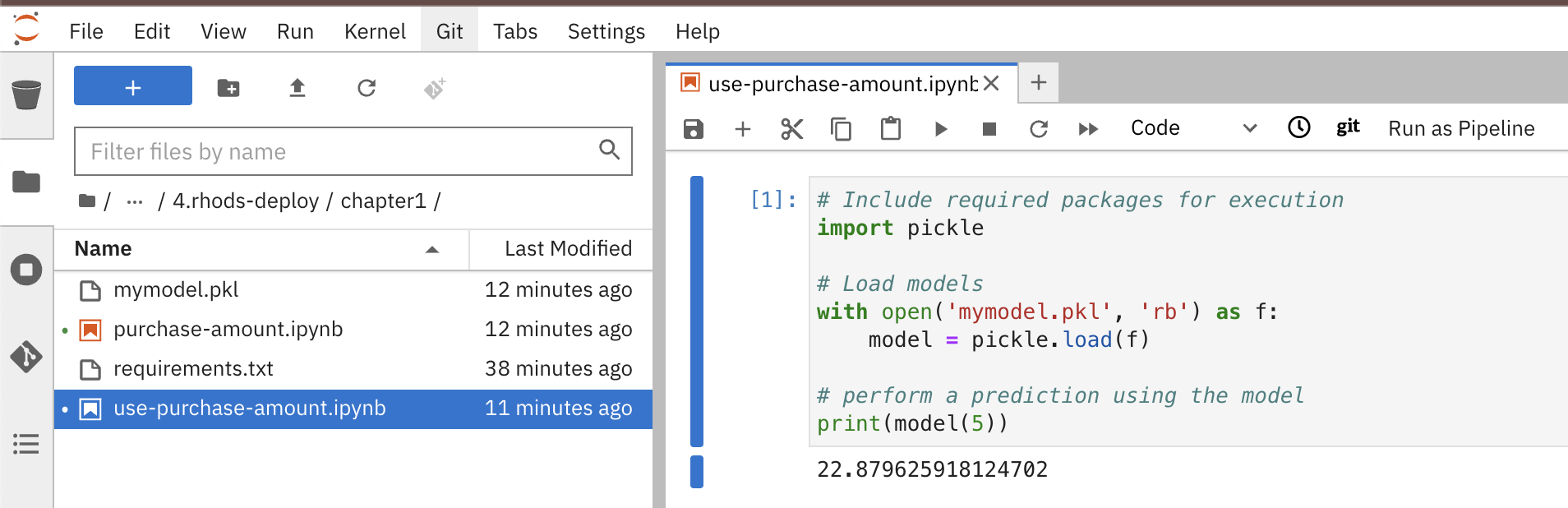
Task: Expand the collapsed breadcrumb ellipsis
Action: 135,201
